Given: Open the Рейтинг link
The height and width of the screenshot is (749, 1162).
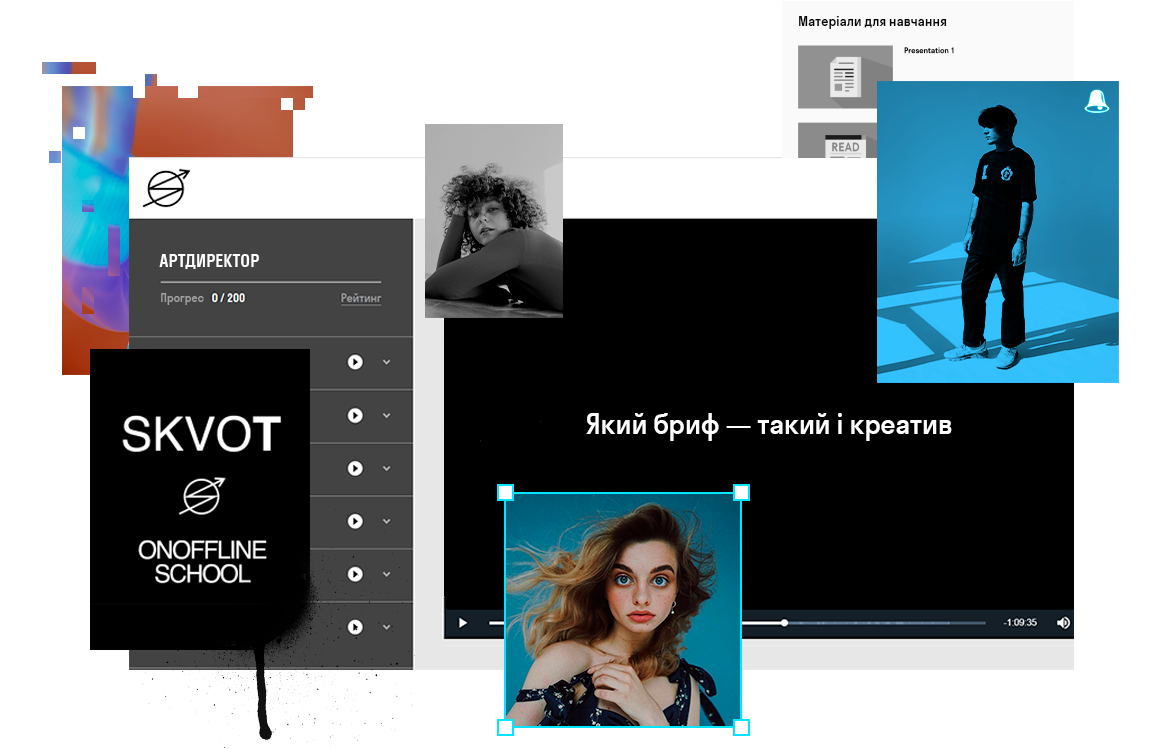Looking at the screenshot, I should click(x=360, y=298).
